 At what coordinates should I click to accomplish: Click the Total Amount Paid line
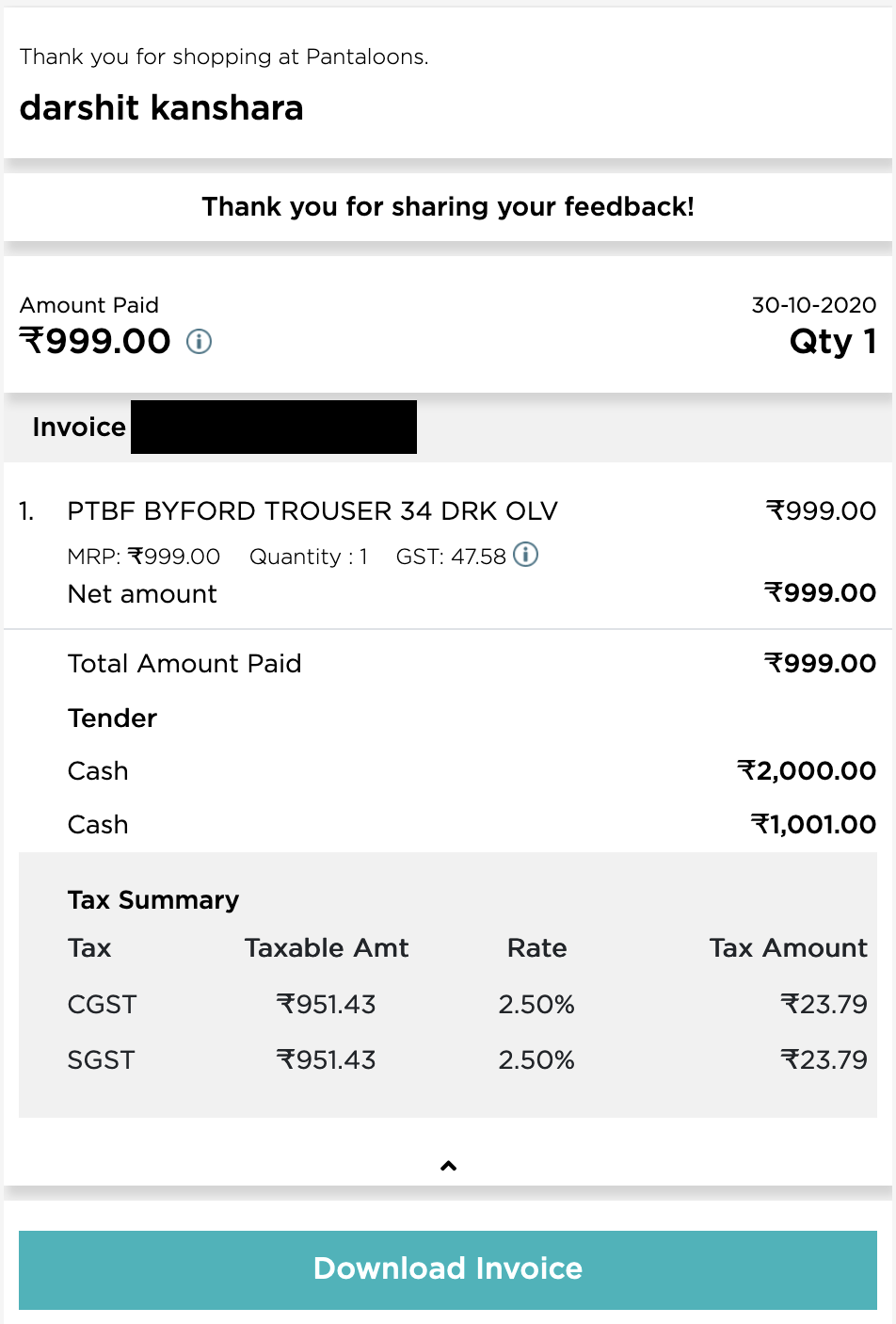[x=472, y=663]
